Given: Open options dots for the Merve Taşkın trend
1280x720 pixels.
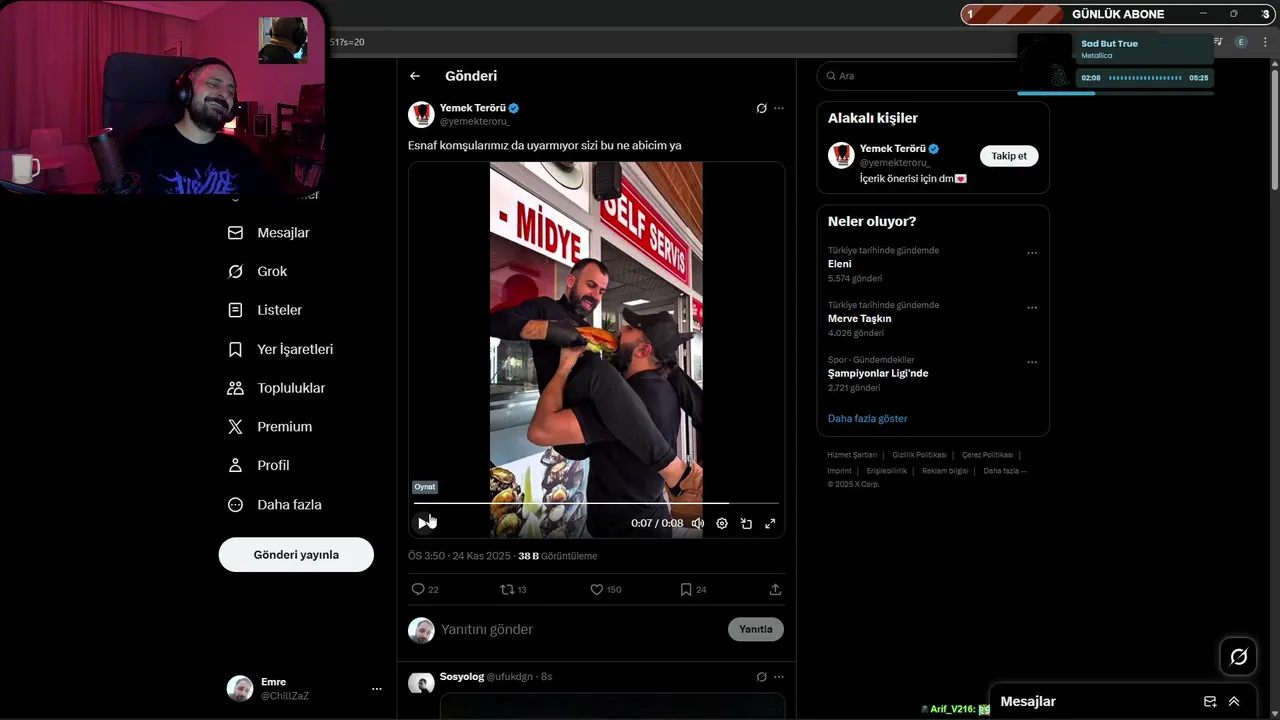Looking at the screenshot, I should point(1032,308).
